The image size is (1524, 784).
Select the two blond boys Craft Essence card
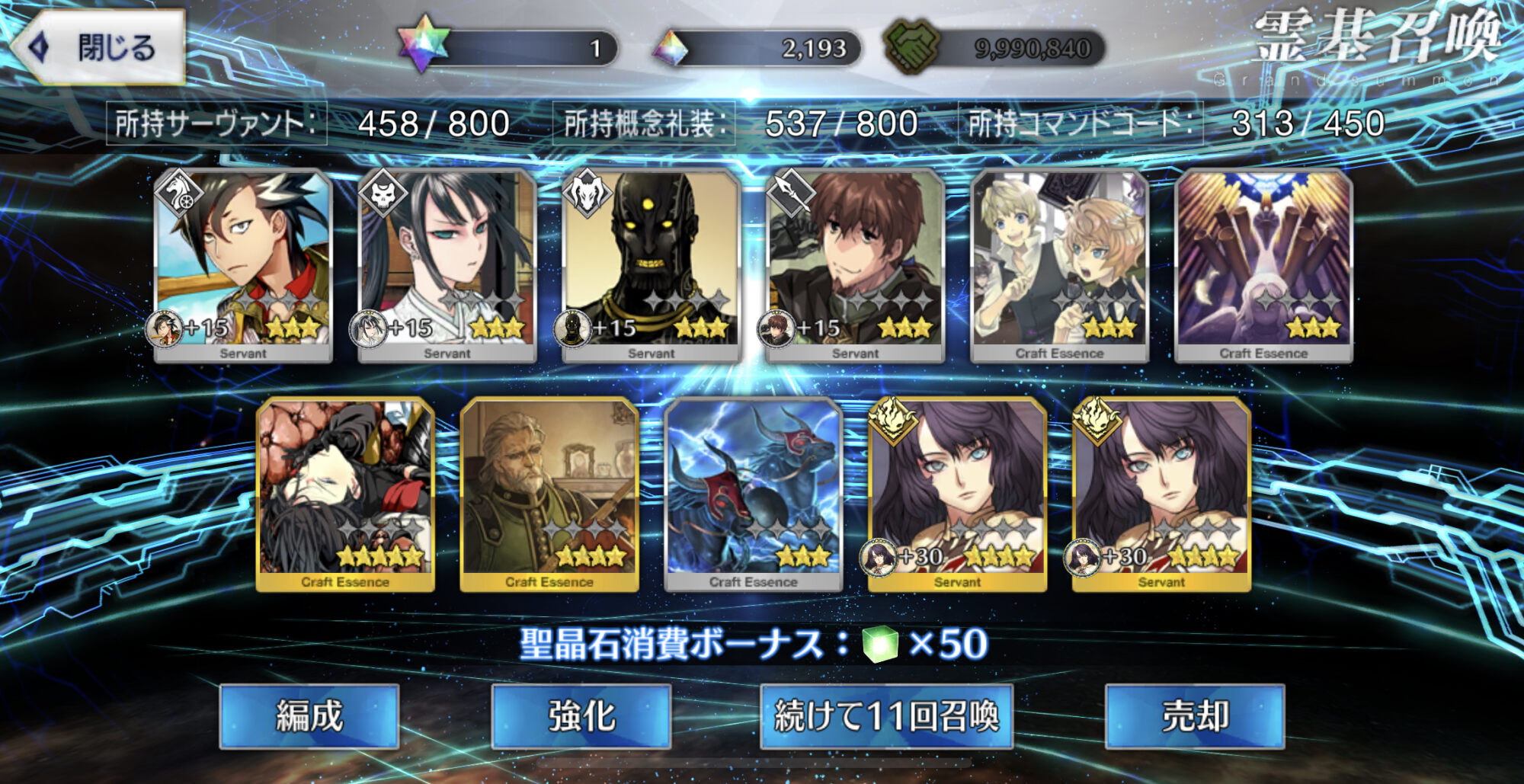(1059, 266)
